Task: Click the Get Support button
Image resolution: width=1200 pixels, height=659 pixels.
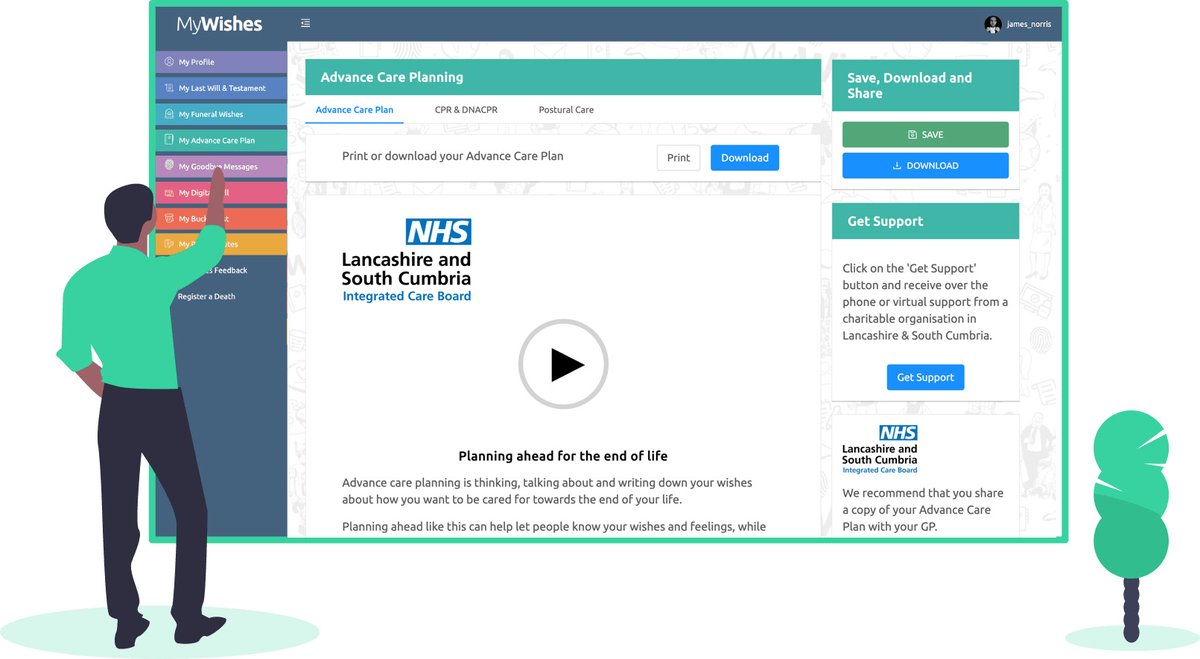Action: coord(925,377)
